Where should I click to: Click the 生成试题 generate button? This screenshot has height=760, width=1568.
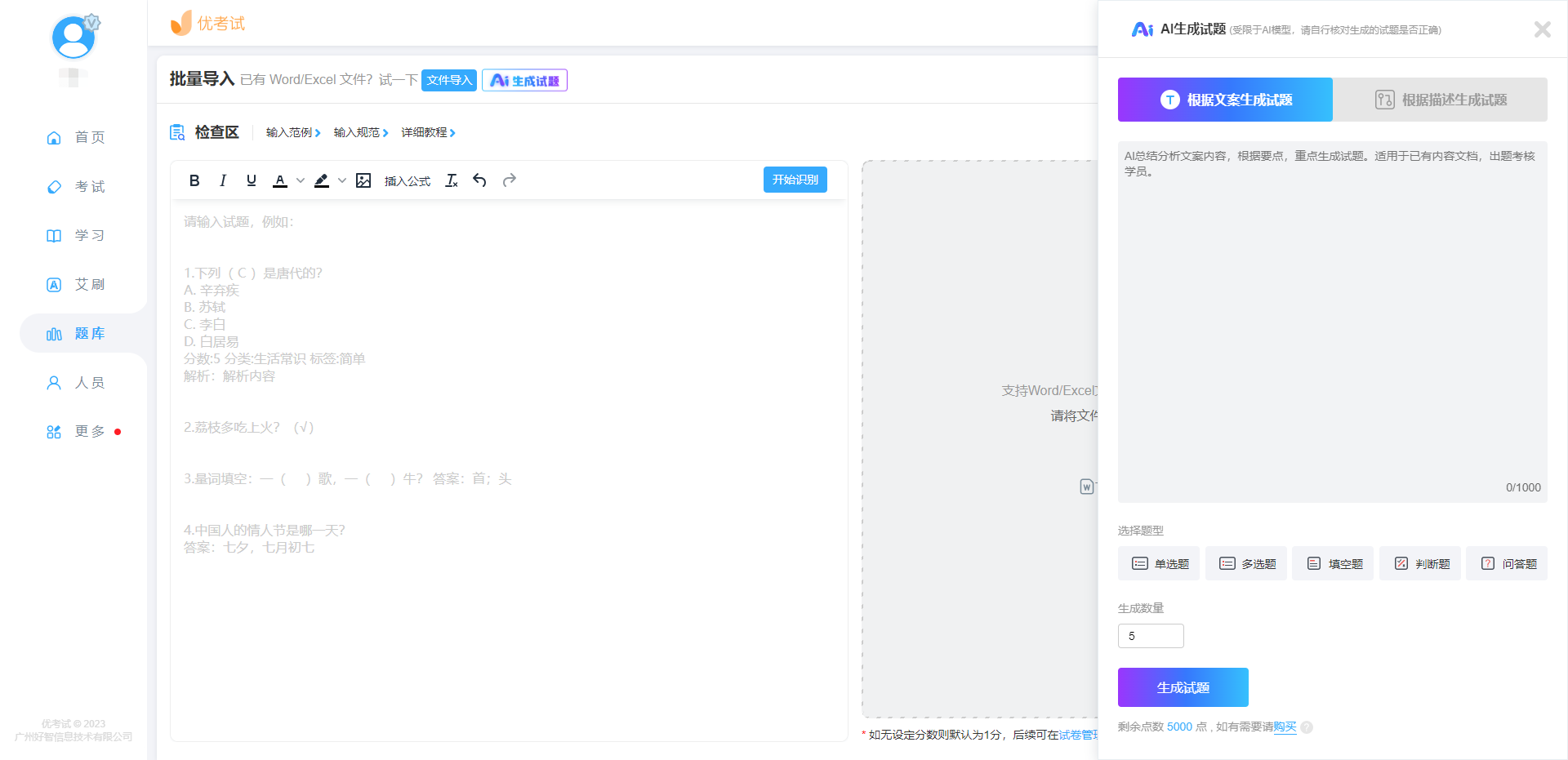tap(1183, 687)
